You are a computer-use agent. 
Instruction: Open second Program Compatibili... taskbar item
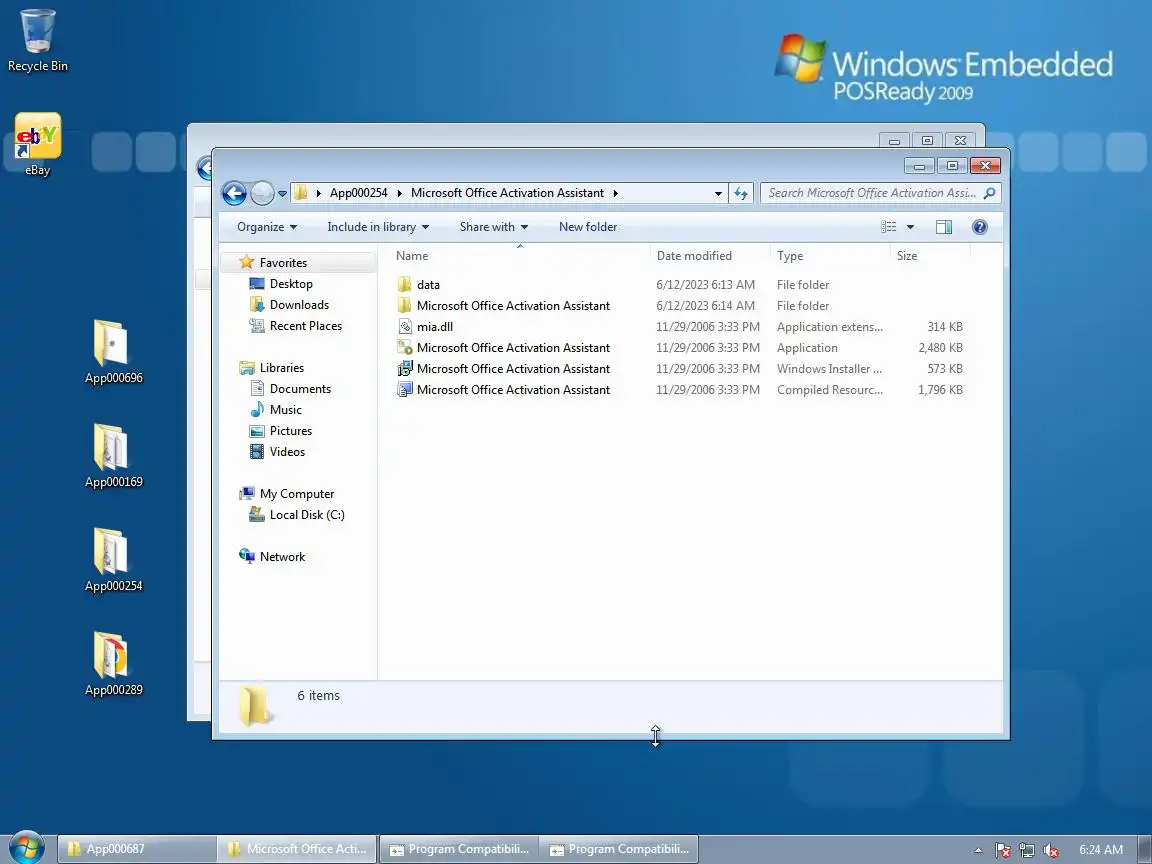619,849
